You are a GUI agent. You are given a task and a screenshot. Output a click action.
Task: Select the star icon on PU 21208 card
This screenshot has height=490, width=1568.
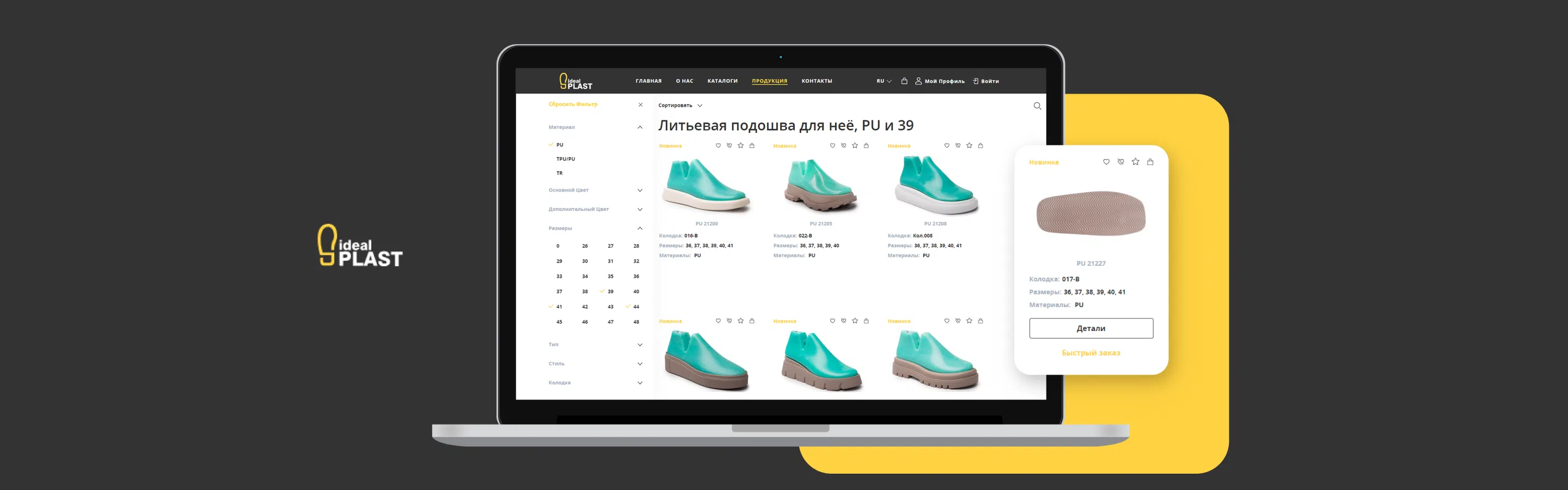[969, 145]
